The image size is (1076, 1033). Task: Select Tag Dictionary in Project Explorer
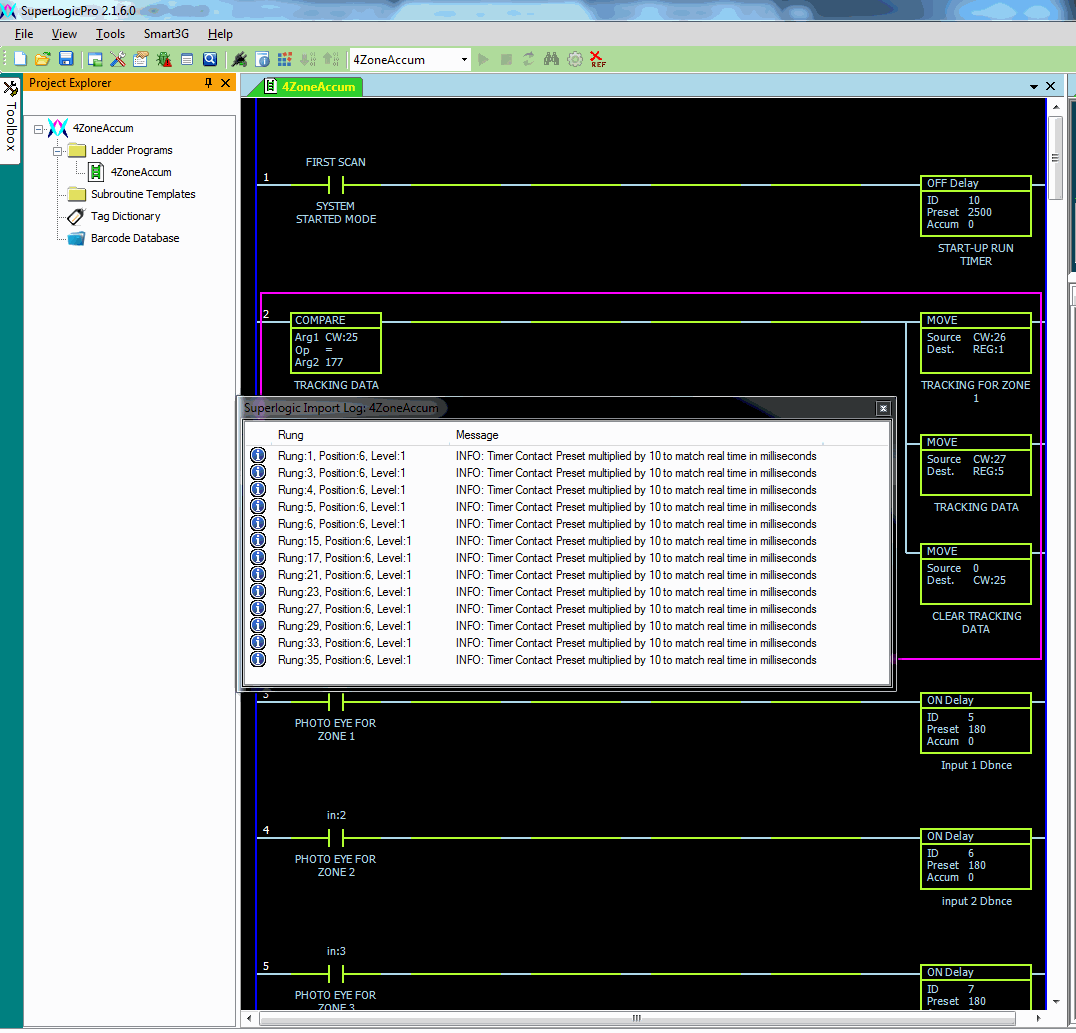click(125, 216)
